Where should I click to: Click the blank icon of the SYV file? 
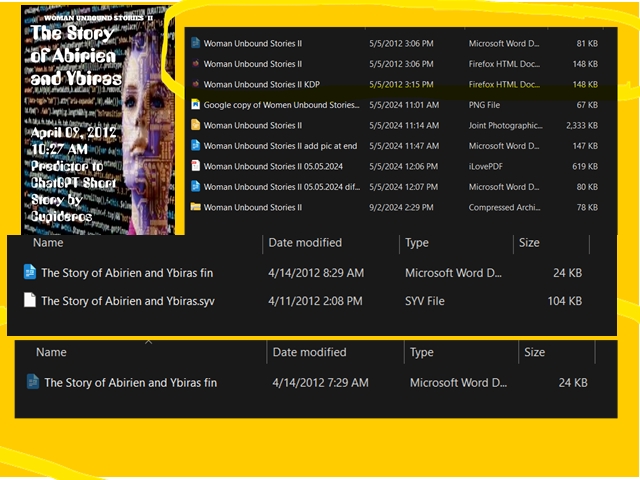pyautogui.click(x=30, y=300)
